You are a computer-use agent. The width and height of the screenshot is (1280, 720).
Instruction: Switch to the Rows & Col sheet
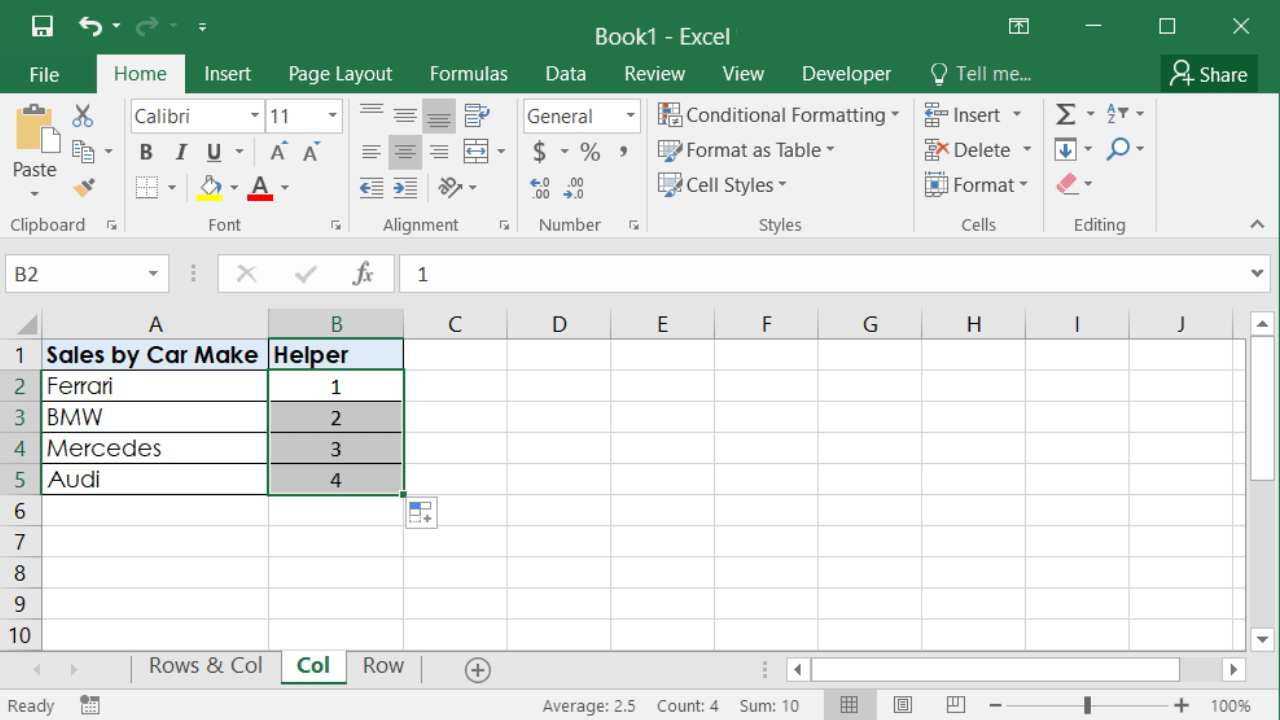point(205,666)
